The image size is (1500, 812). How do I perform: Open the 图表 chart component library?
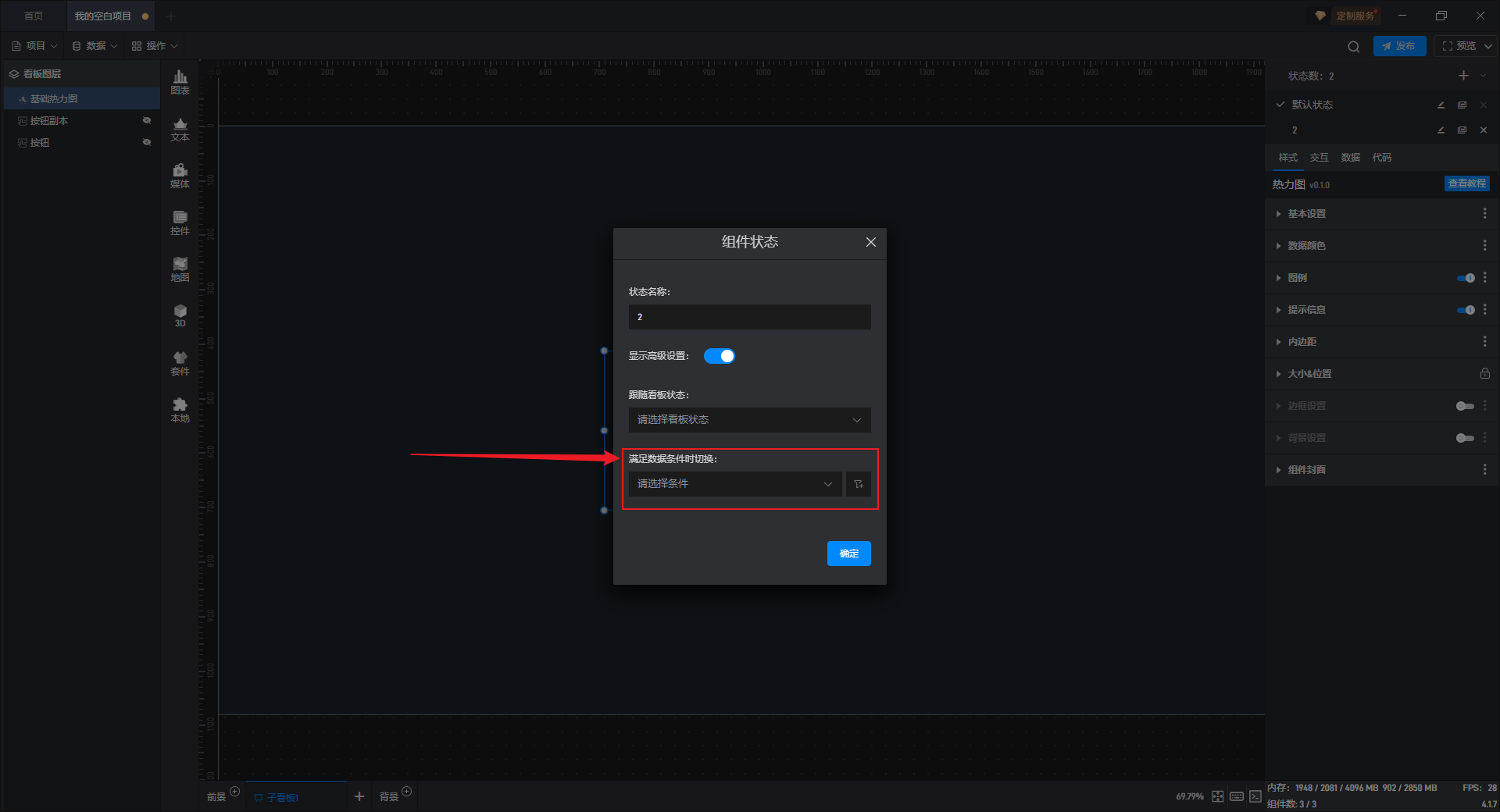(x=180, y=82)
